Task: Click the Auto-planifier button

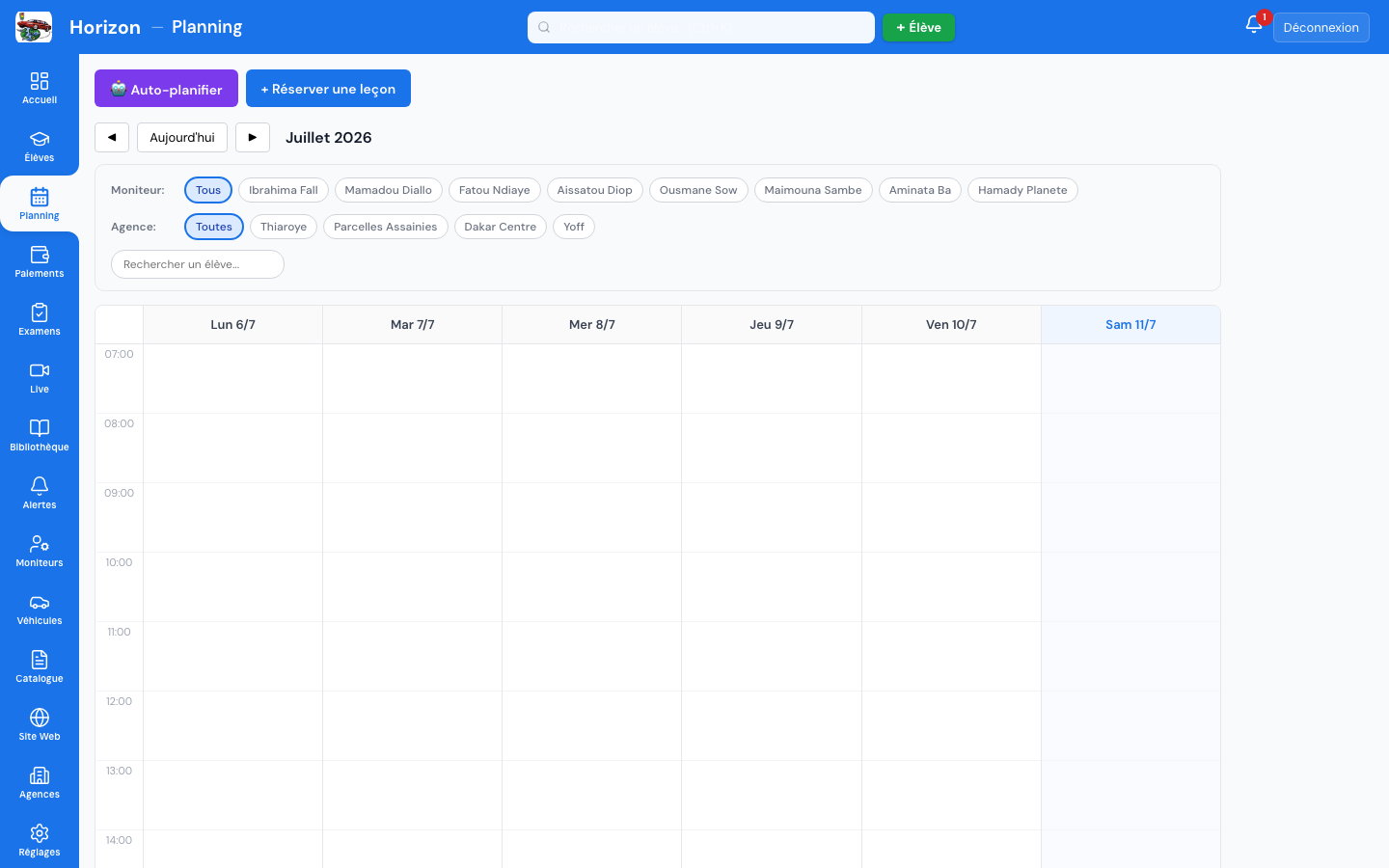Action: [x=166, y=89]
